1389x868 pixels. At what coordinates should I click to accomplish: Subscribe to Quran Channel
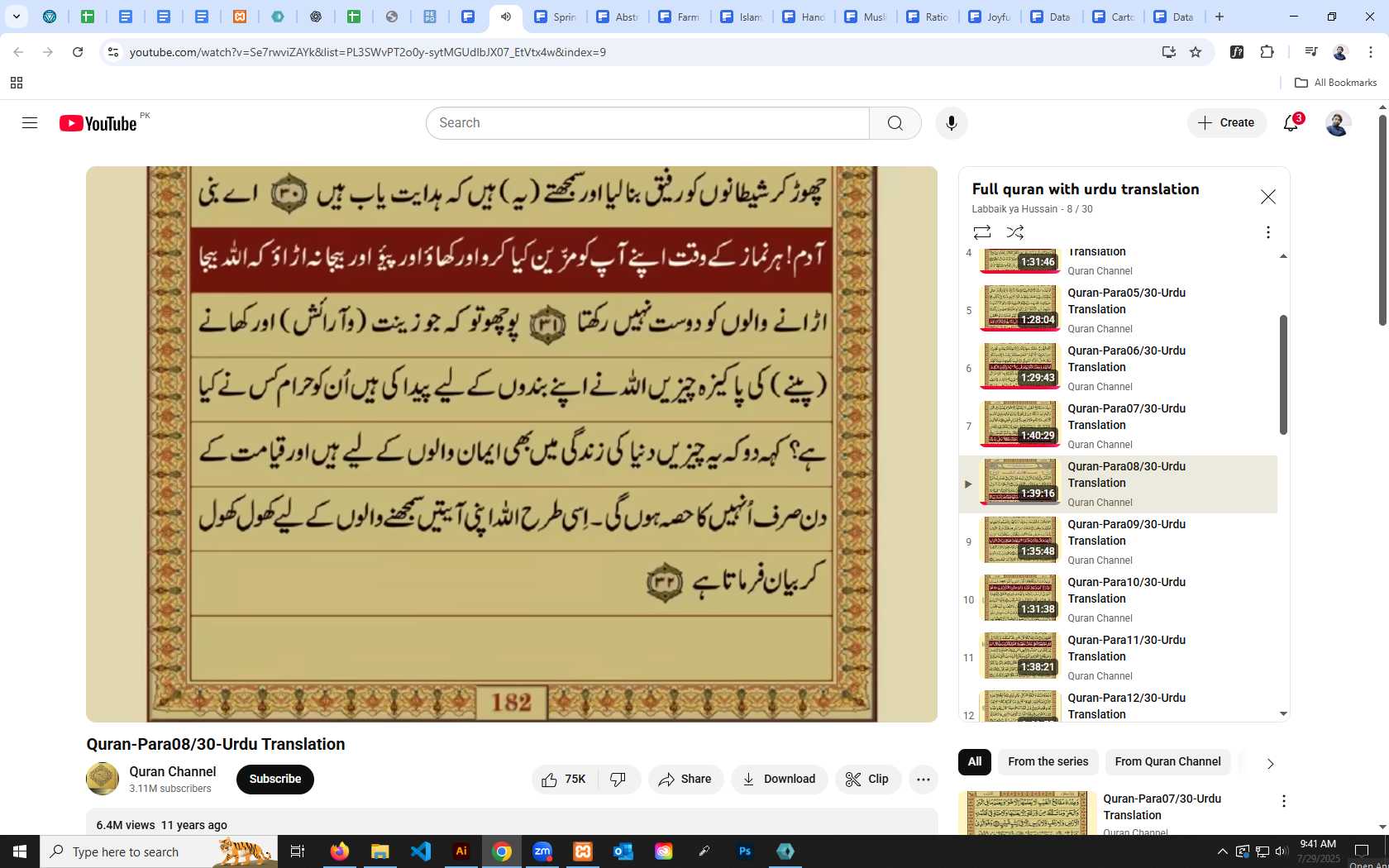click(275, 780)
